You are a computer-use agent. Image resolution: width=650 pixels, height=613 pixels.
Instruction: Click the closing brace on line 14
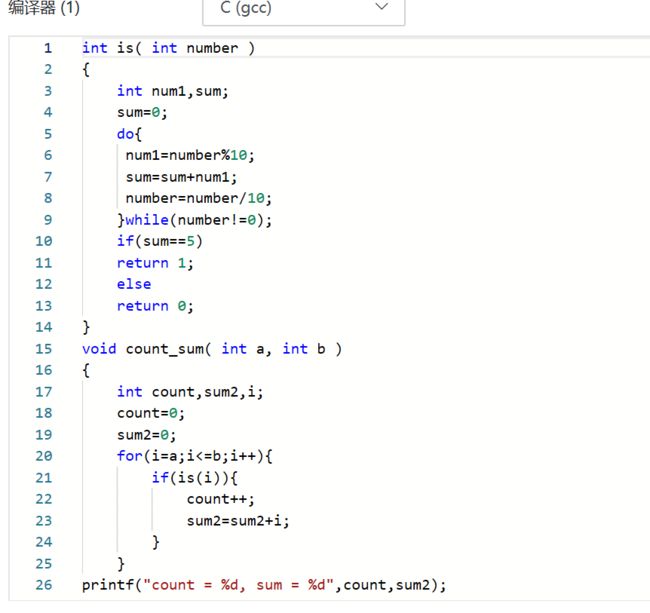pos(86,327)
